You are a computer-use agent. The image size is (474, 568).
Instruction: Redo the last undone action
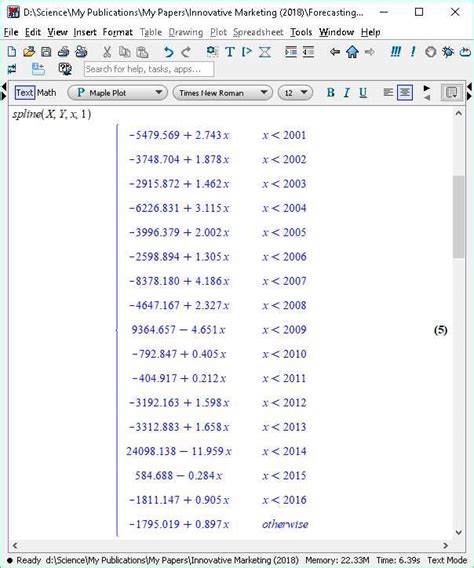186,52
